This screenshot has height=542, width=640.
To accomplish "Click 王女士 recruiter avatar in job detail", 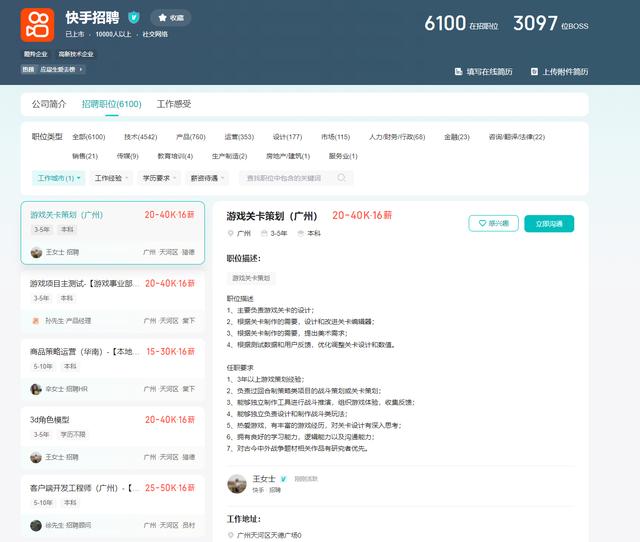I will coord(237,484).
